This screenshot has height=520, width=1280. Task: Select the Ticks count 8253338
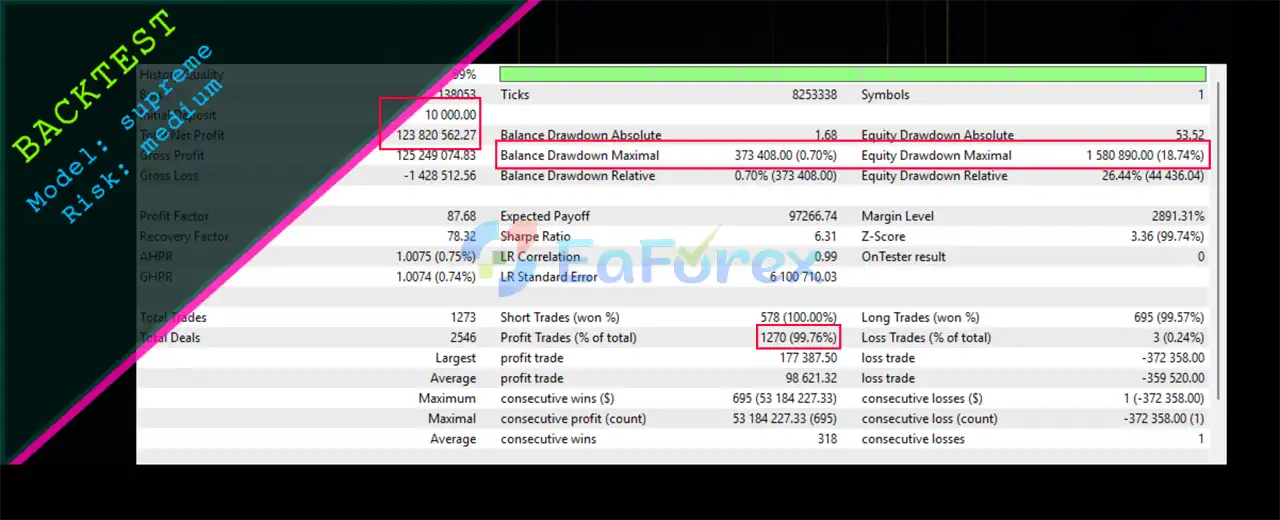812,95
